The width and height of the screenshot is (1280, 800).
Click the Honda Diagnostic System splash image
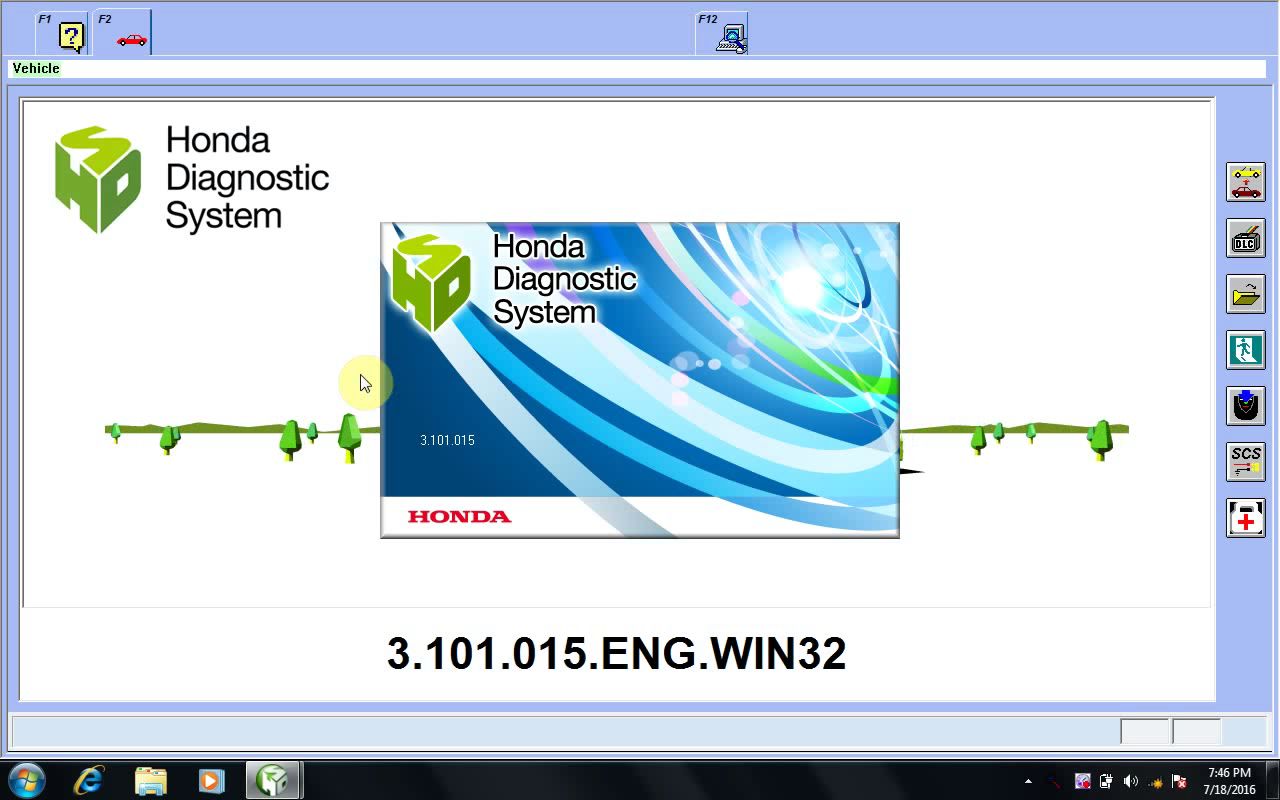(x=640, y=380)
